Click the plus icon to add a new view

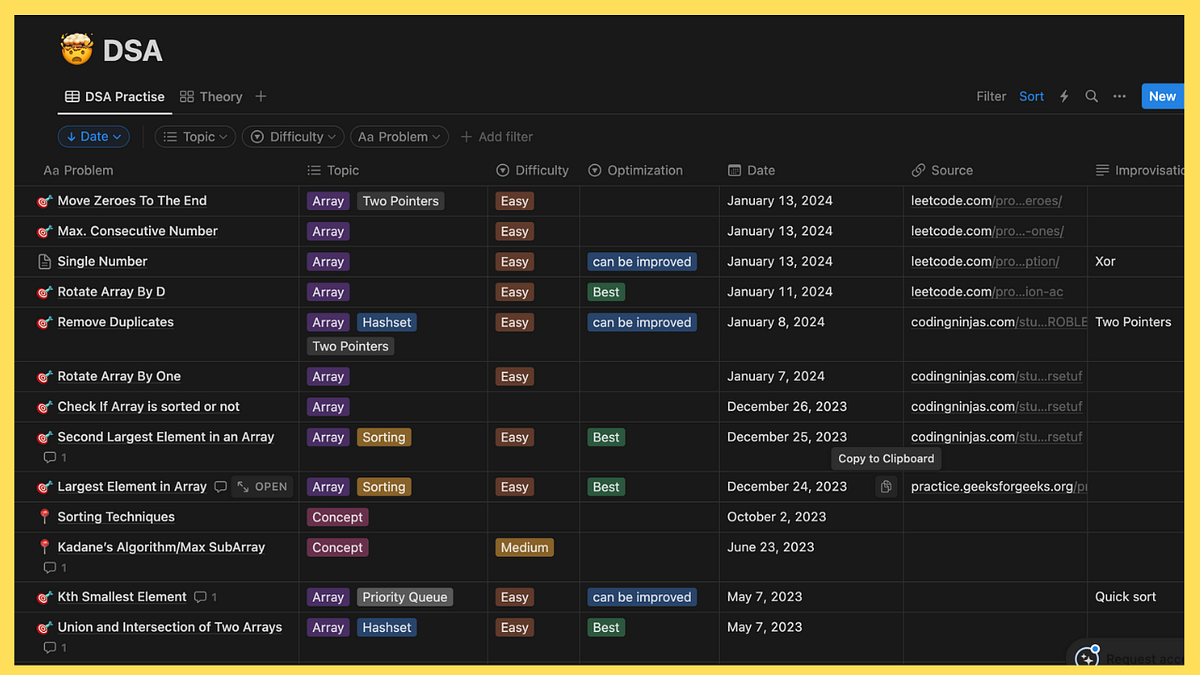[x=260, y=96]
